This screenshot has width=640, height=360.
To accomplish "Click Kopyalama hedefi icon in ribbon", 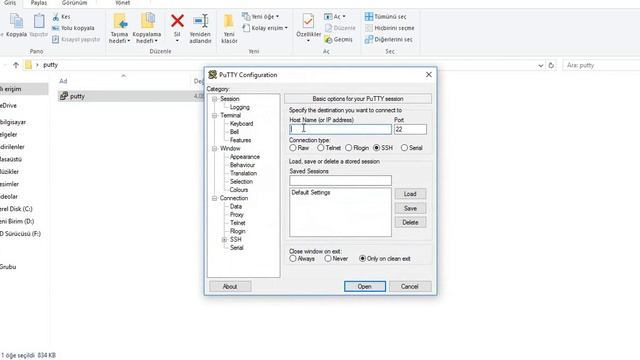I will coord(147,21).
